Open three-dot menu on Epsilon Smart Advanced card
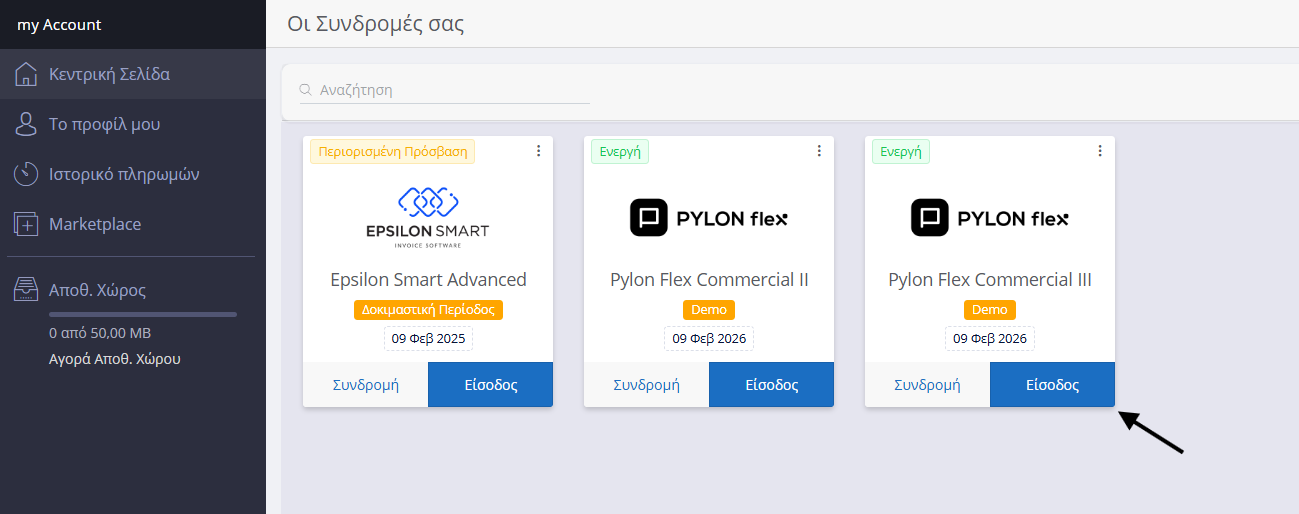Viewport: 1299px width, 514px height. pos(538,151)
